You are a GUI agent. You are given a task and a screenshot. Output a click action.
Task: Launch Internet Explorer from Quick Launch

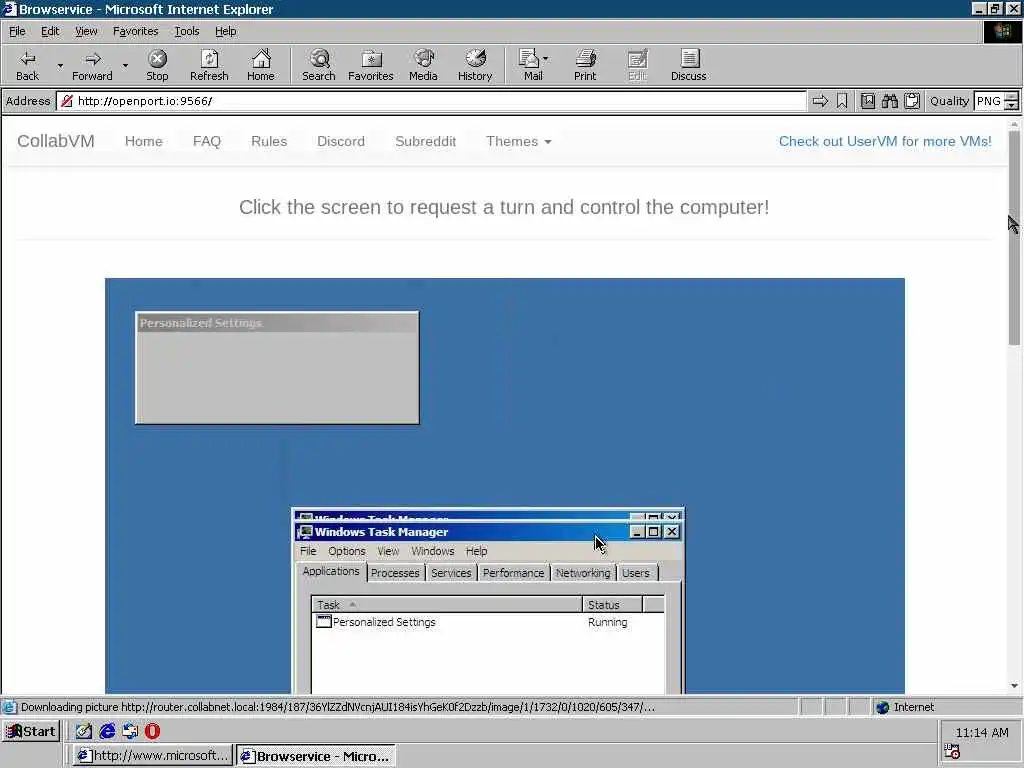click(107, 731)
